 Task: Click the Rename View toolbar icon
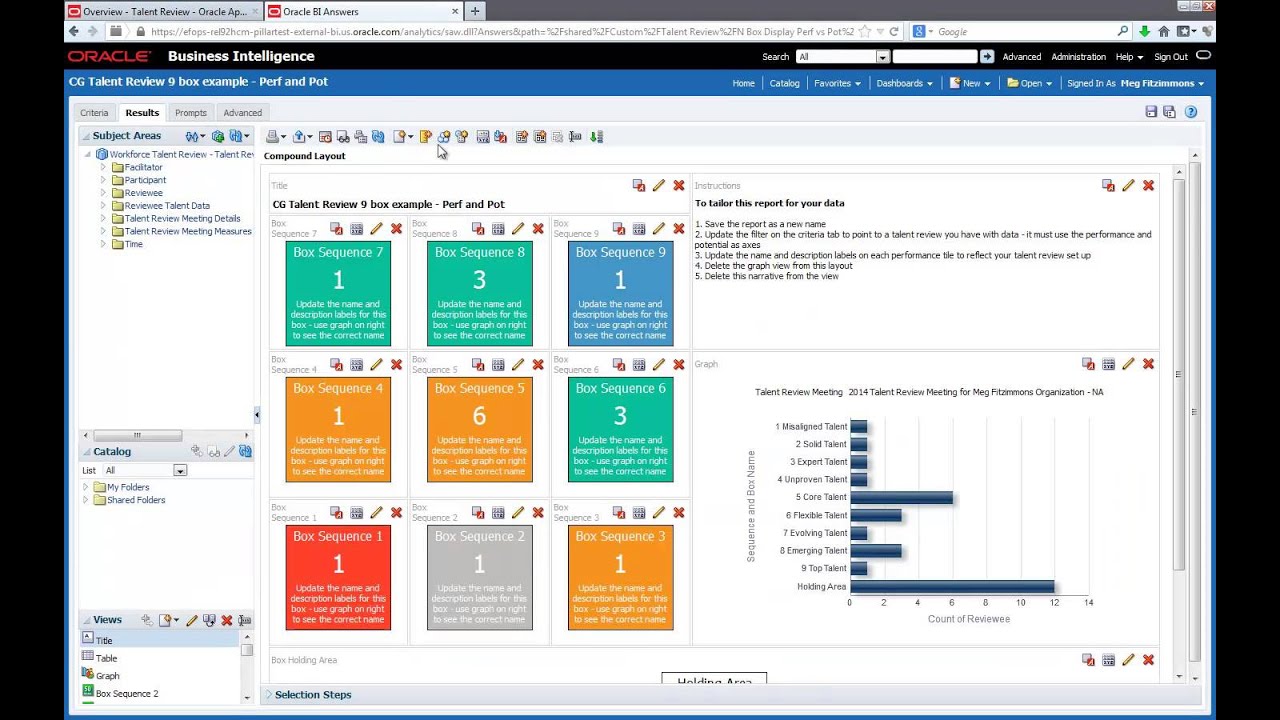pos(575,136)
